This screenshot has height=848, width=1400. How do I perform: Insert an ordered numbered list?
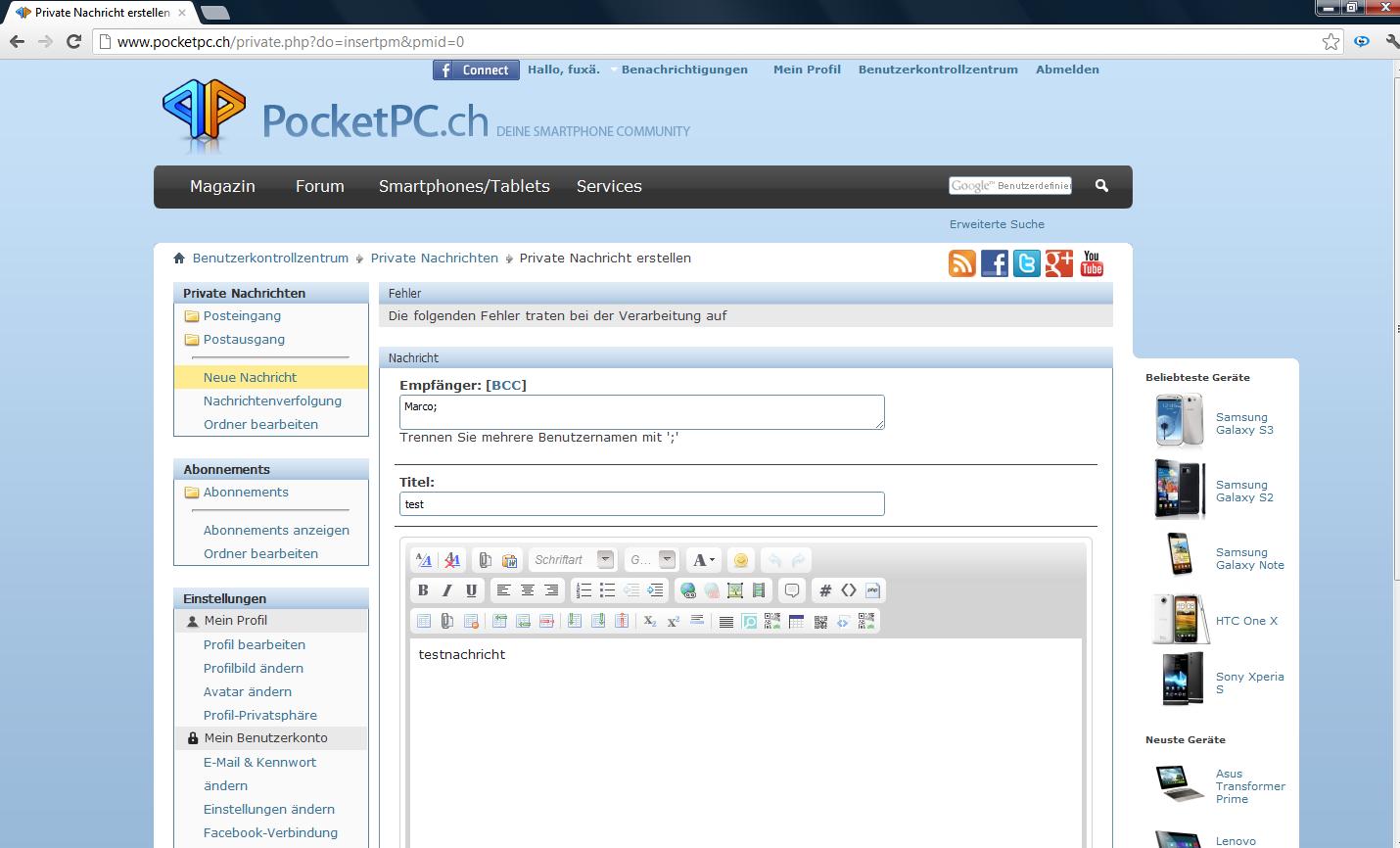coord(583,590)
